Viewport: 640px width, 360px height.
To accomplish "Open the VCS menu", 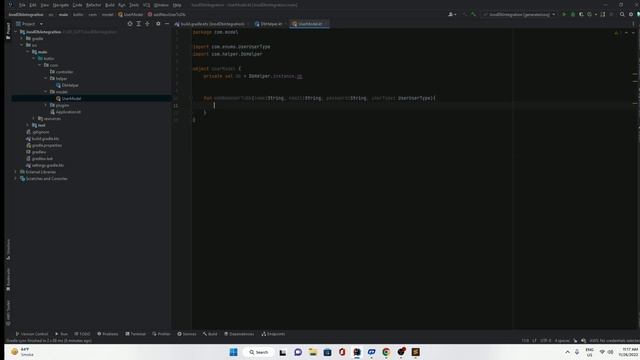I will pyautogui.click(x=146, y=5).
